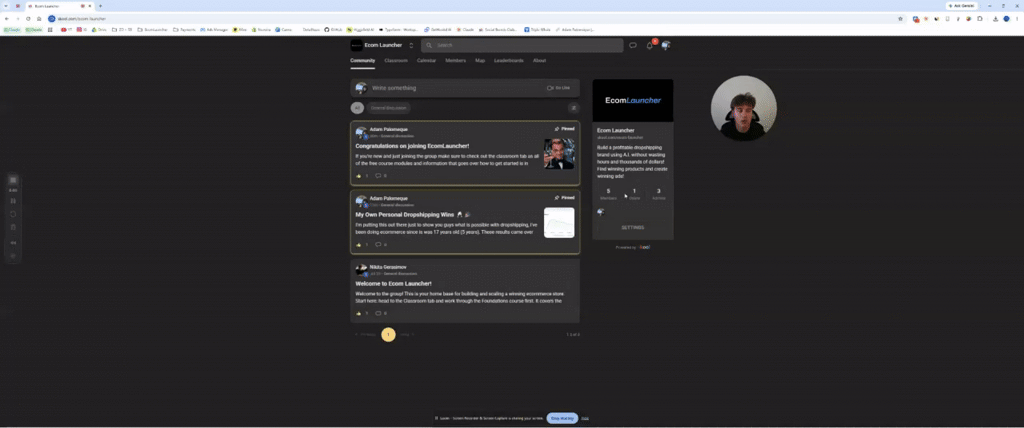Click Stop sharing in Loom screen share bar

tap(562, 418)
